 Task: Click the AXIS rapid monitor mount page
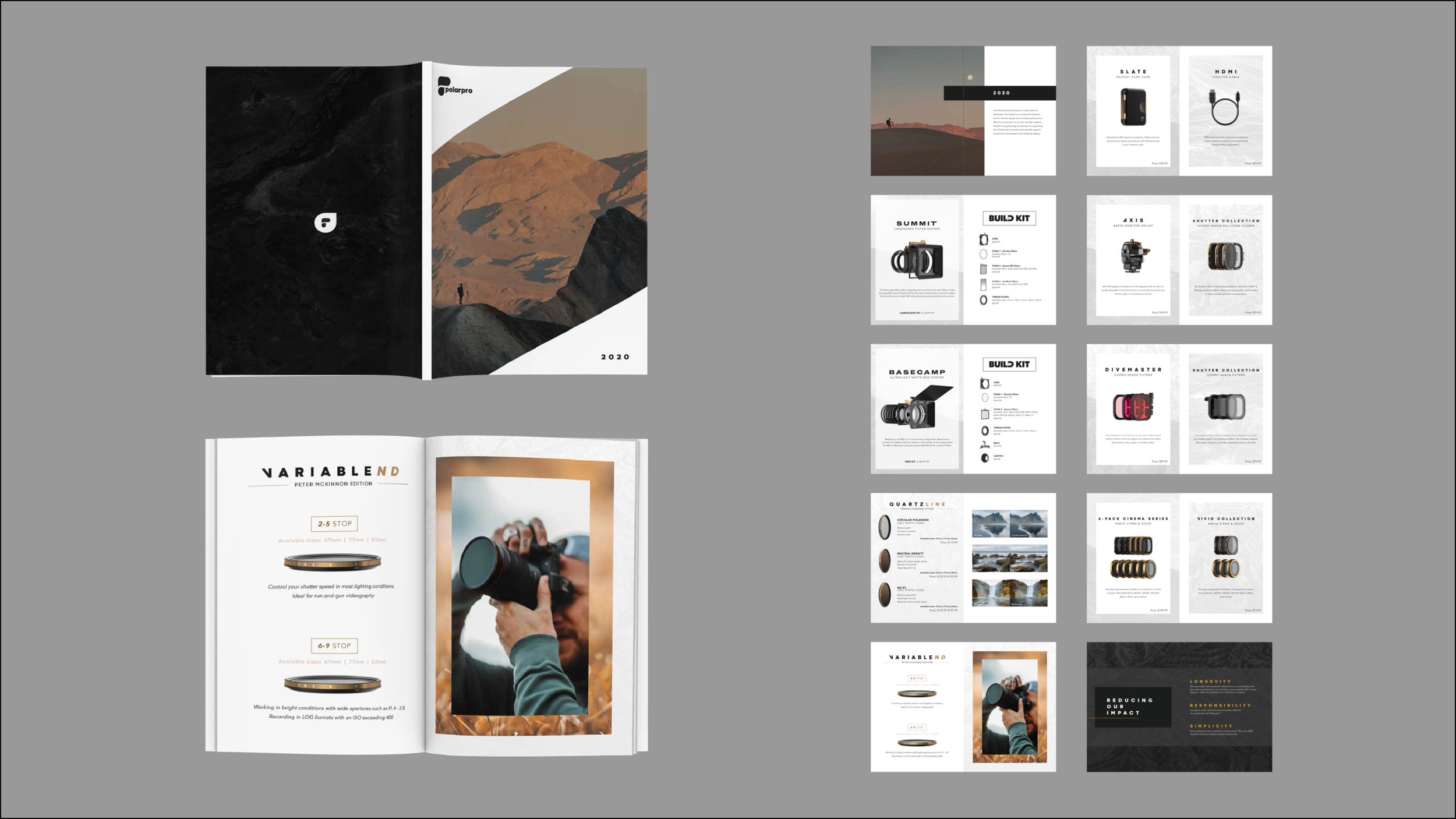pos(1133,260)
